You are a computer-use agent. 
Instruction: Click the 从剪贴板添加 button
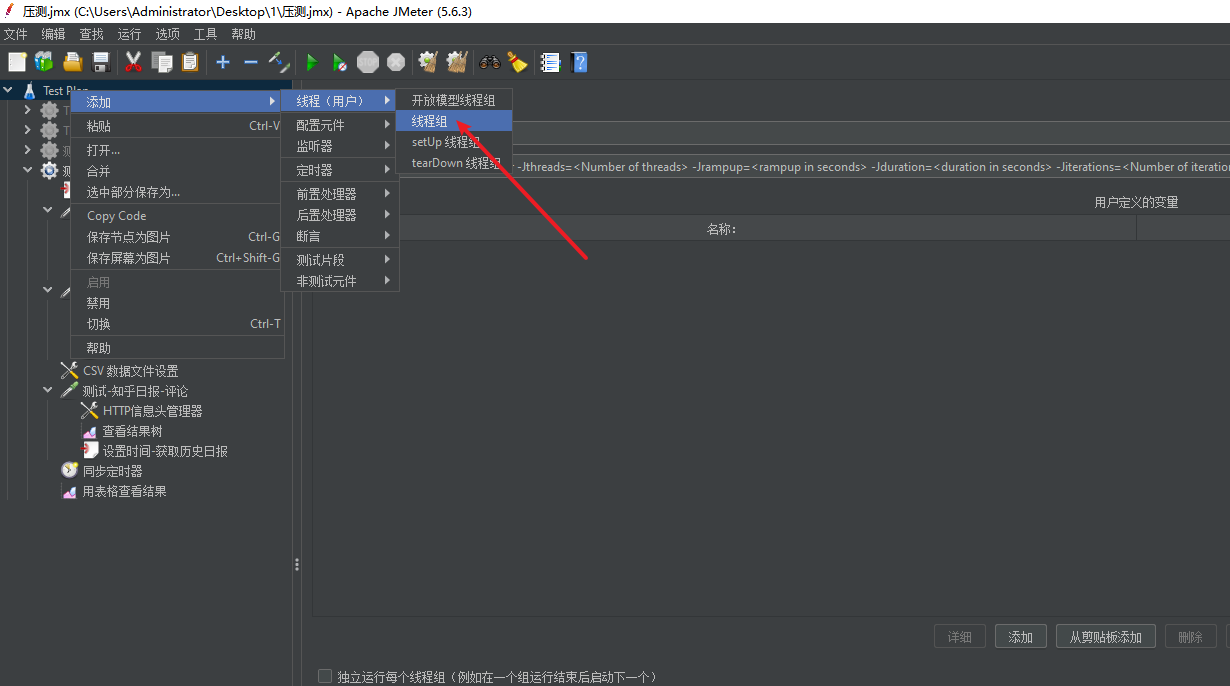[1106, 637]
